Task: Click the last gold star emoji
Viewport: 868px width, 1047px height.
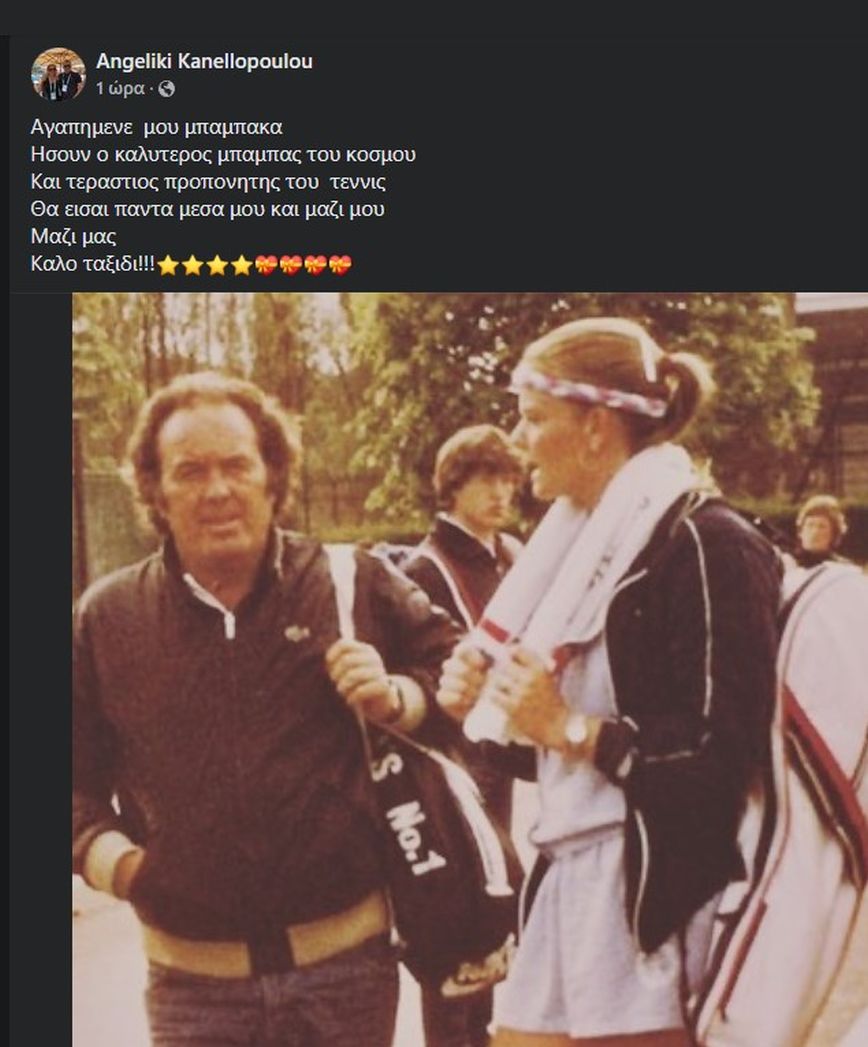Action: point(242,265)
